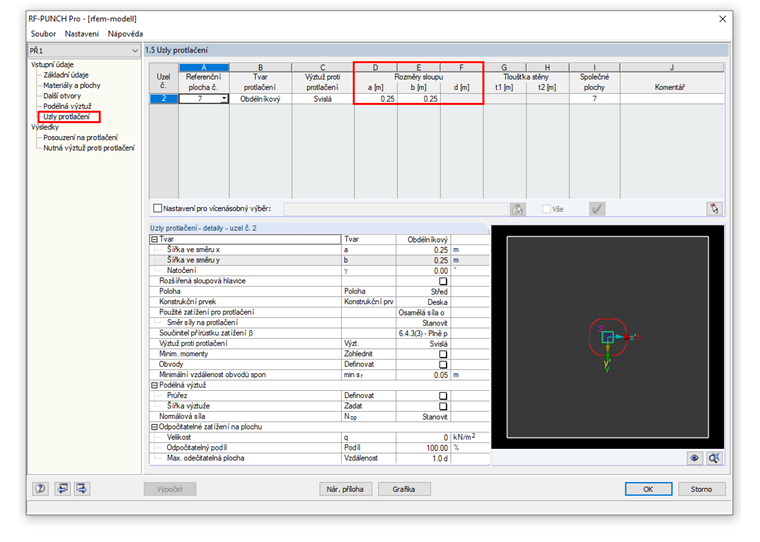
Task: Select row header for node 2
Action: [164, 99]
